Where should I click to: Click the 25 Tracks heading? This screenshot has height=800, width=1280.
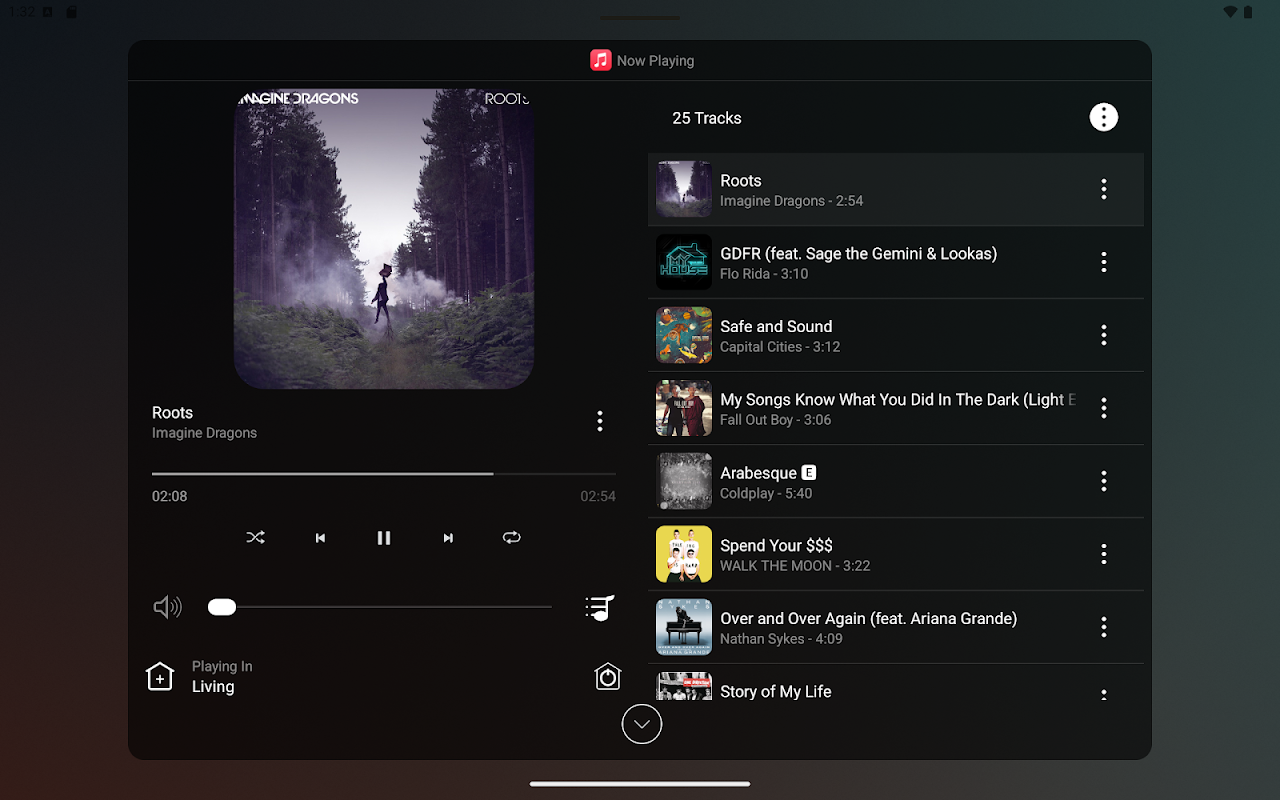707,118
